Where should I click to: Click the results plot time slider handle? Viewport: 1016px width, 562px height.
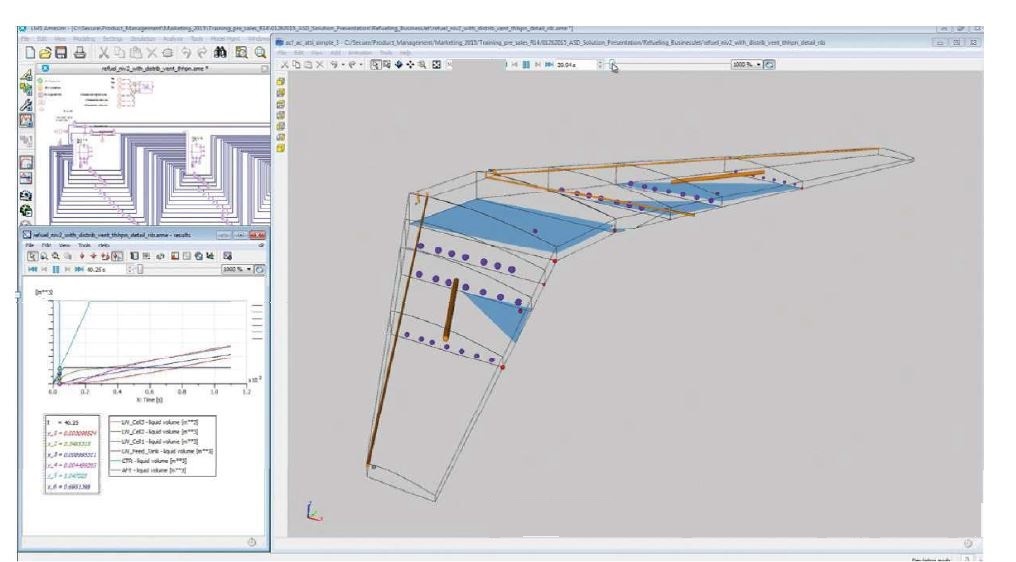(x=140, y=269)
